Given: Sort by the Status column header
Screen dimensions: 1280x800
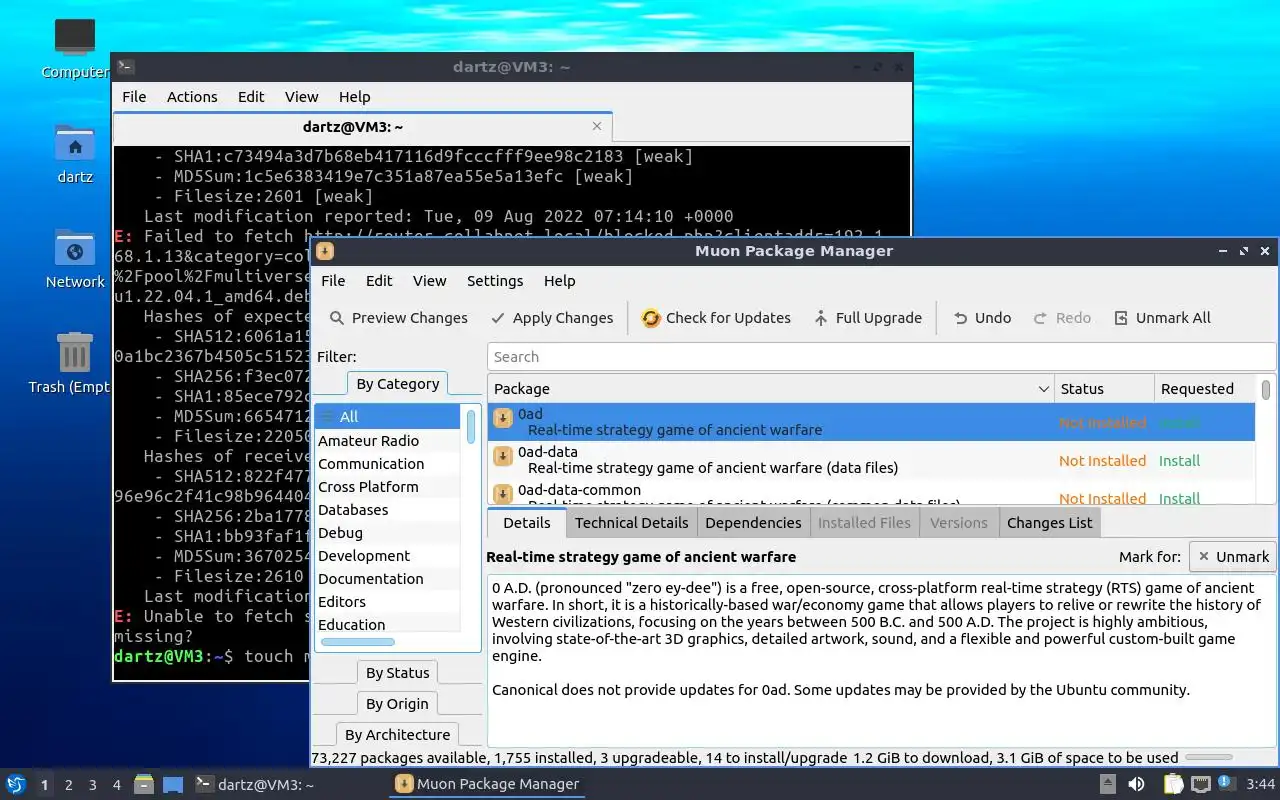Looking at the screenshot, I should [x=1104, y=389].
